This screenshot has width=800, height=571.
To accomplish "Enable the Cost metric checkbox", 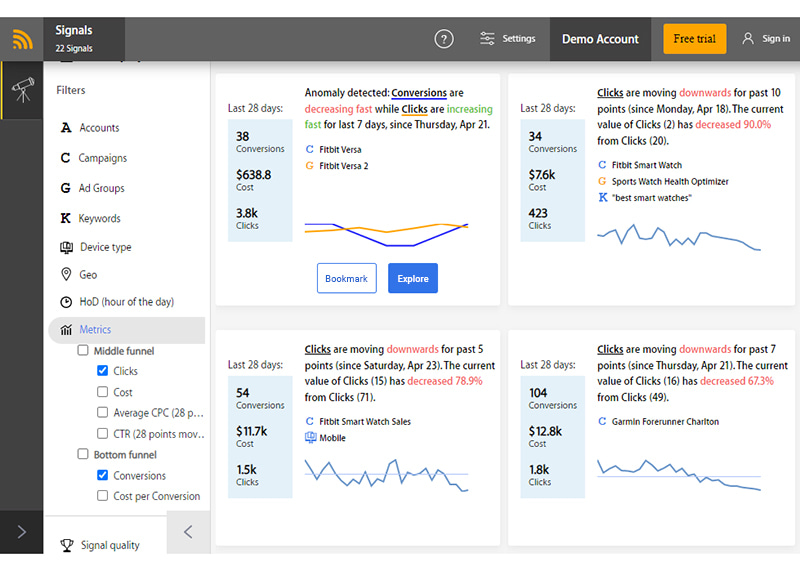I will click(103, 391).
